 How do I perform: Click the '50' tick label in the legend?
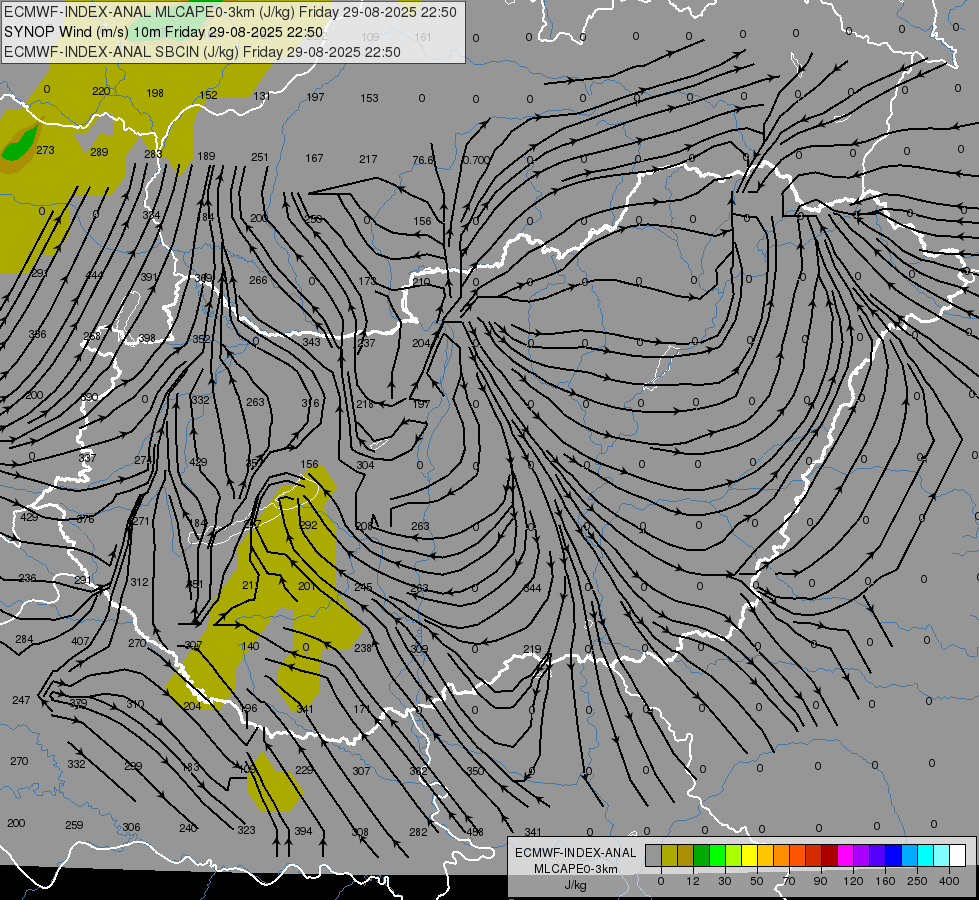pyautogui.click(x=756, y=881)
